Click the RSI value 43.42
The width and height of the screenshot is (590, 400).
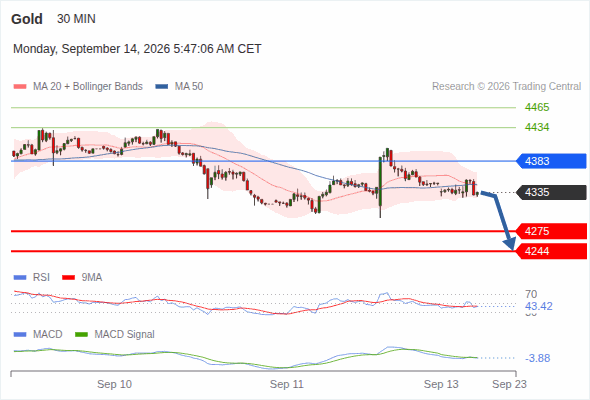click(539, 306)
